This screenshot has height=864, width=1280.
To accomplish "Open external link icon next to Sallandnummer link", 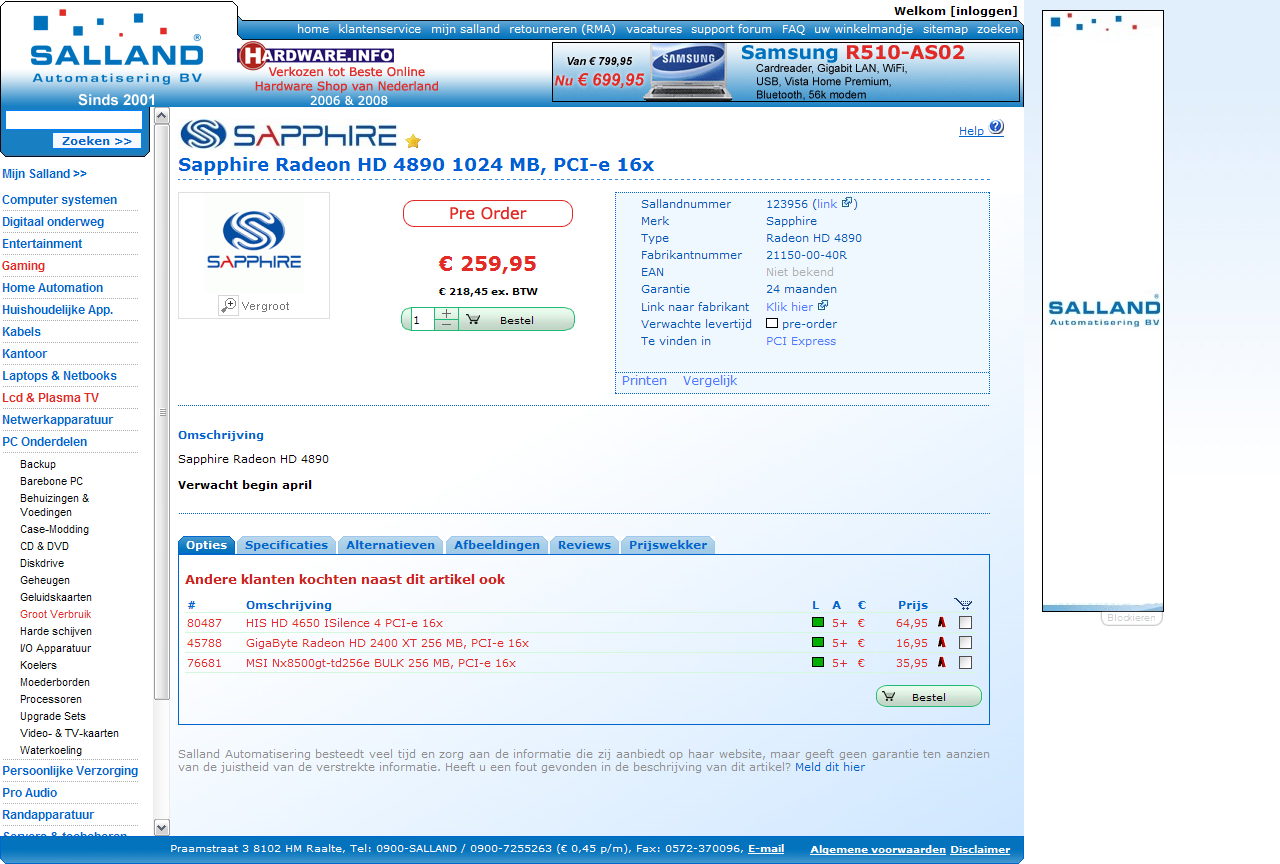I will (x=847, y=203).
